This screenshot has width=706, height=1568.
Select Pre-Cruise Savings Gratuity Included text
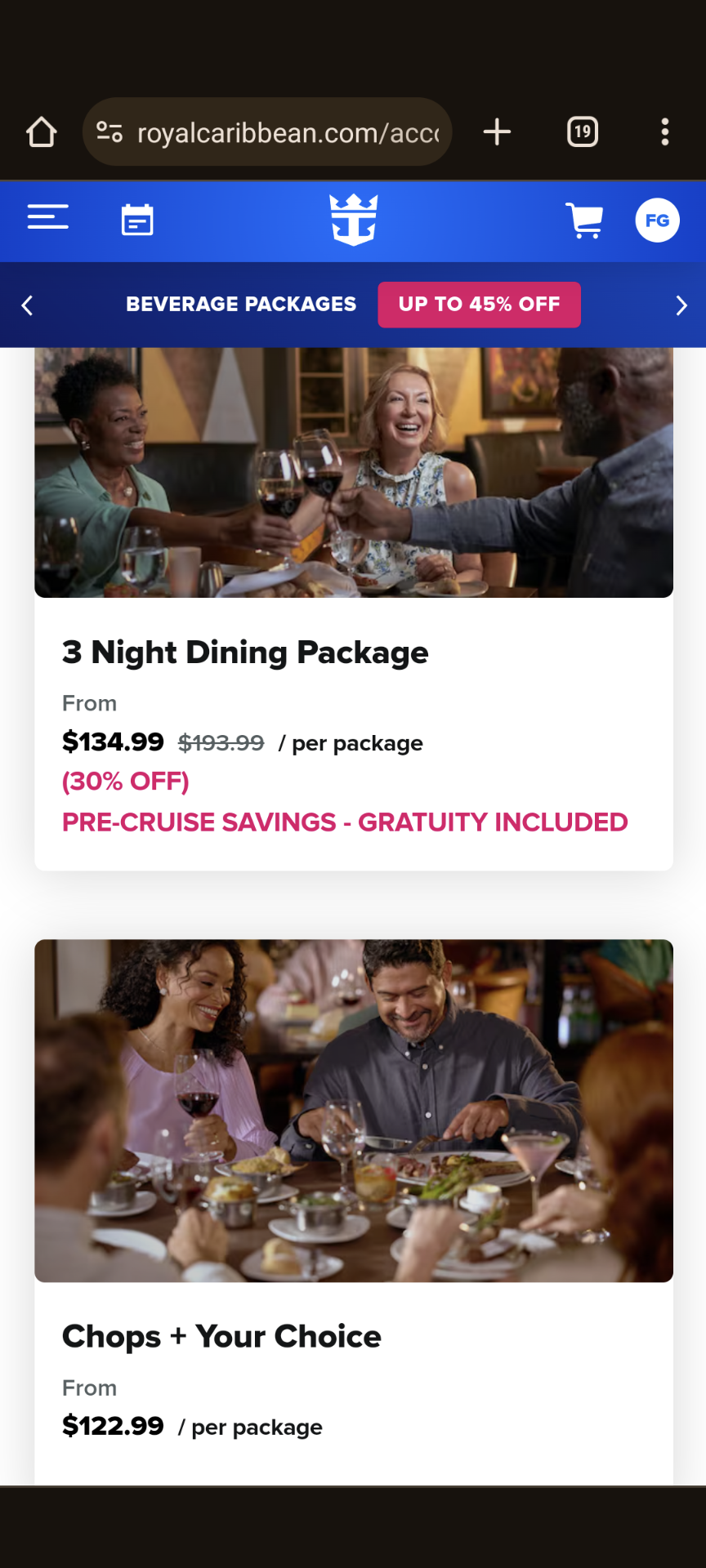(x=345, y=822)
